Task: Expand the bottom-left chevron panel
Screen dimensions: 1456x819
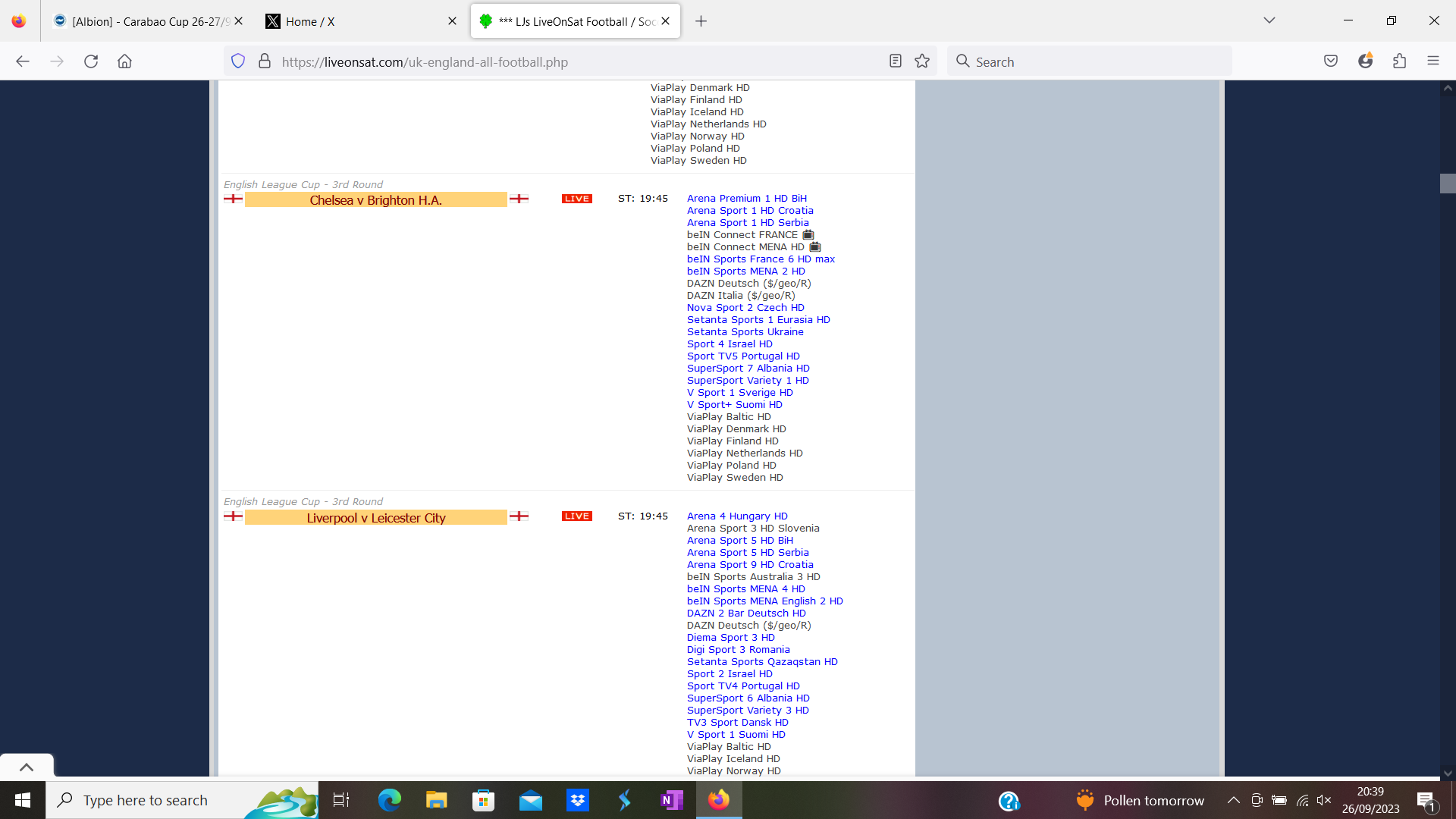Action: (x=27, y=767)
